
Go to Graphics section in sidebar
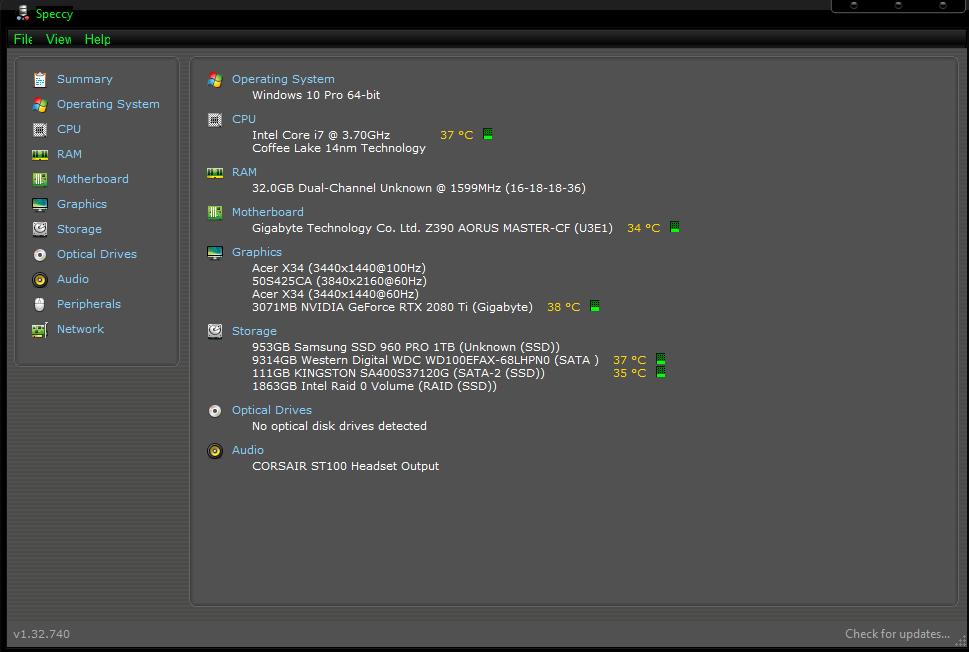[82, 204]
